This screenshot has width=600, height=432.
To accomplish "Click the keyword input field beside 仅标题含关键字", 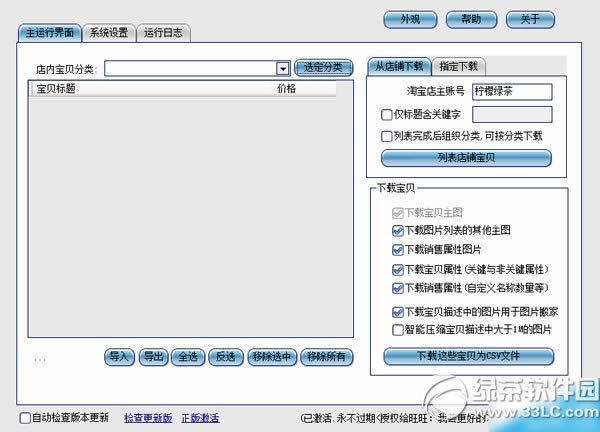I will click(512, 114).
